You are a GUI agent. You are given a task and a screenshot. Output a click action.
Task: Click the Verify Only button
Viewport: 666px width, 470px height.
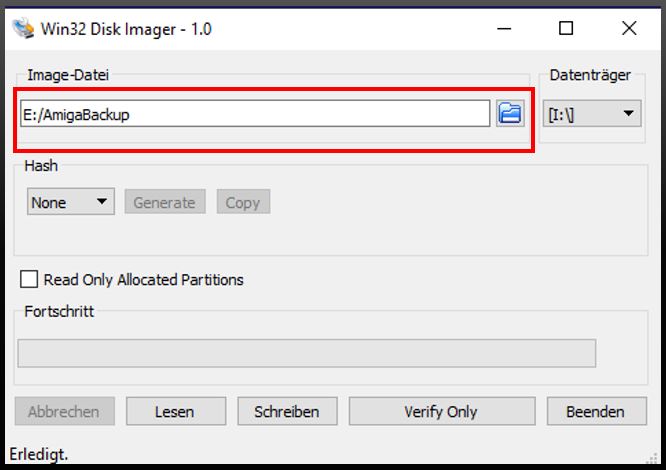440,411
